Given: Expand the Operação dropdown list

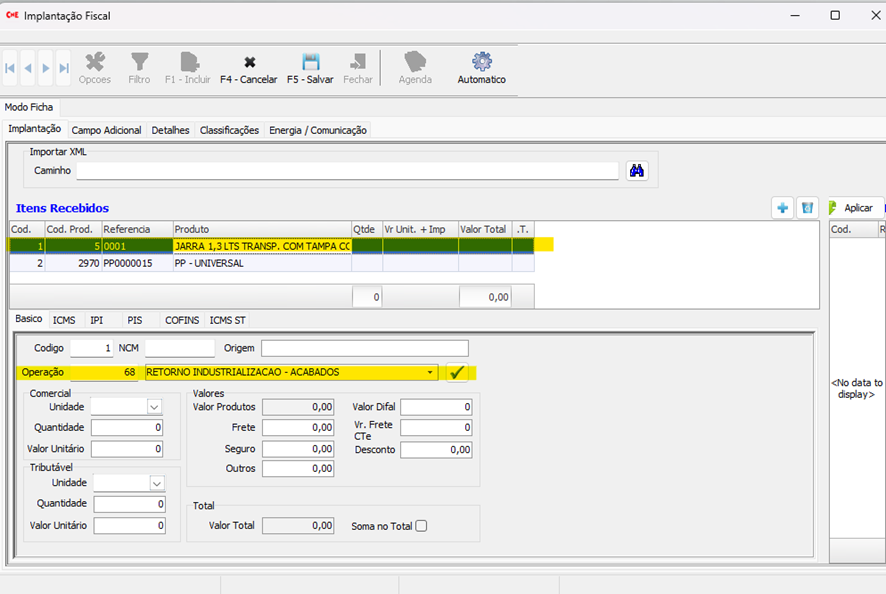Looking at the screenshot, I should [x=431, y=372].
